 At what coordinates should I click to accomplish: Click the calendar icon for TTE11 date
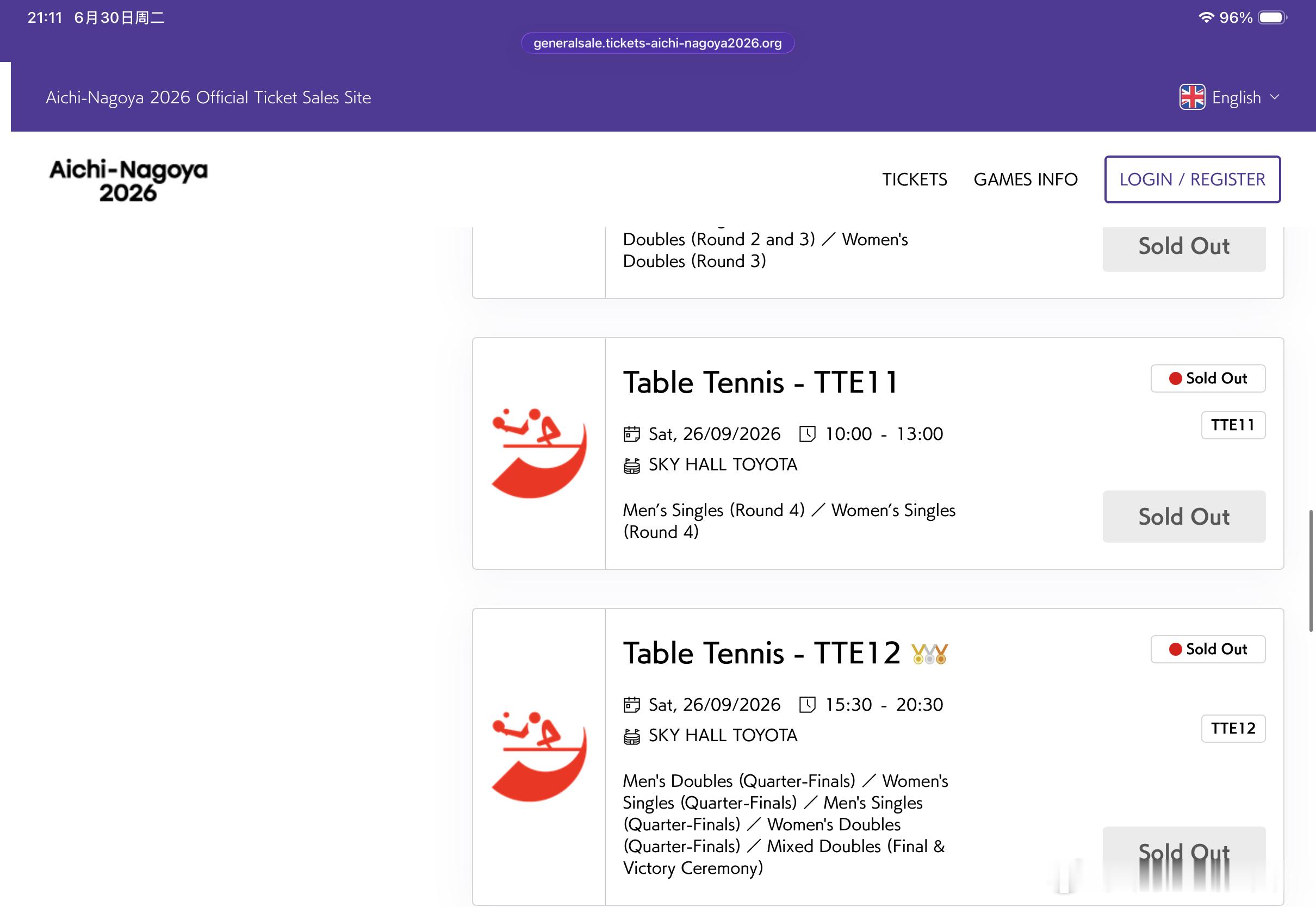(632, 434)
